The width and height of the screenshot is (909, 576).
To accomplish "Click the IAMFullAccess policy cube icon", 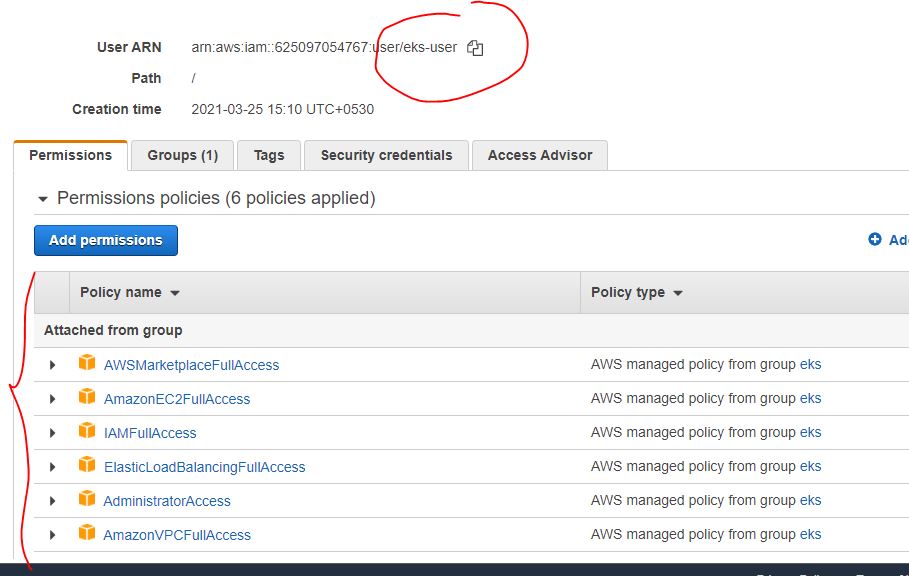I will (x=87, y=432).
